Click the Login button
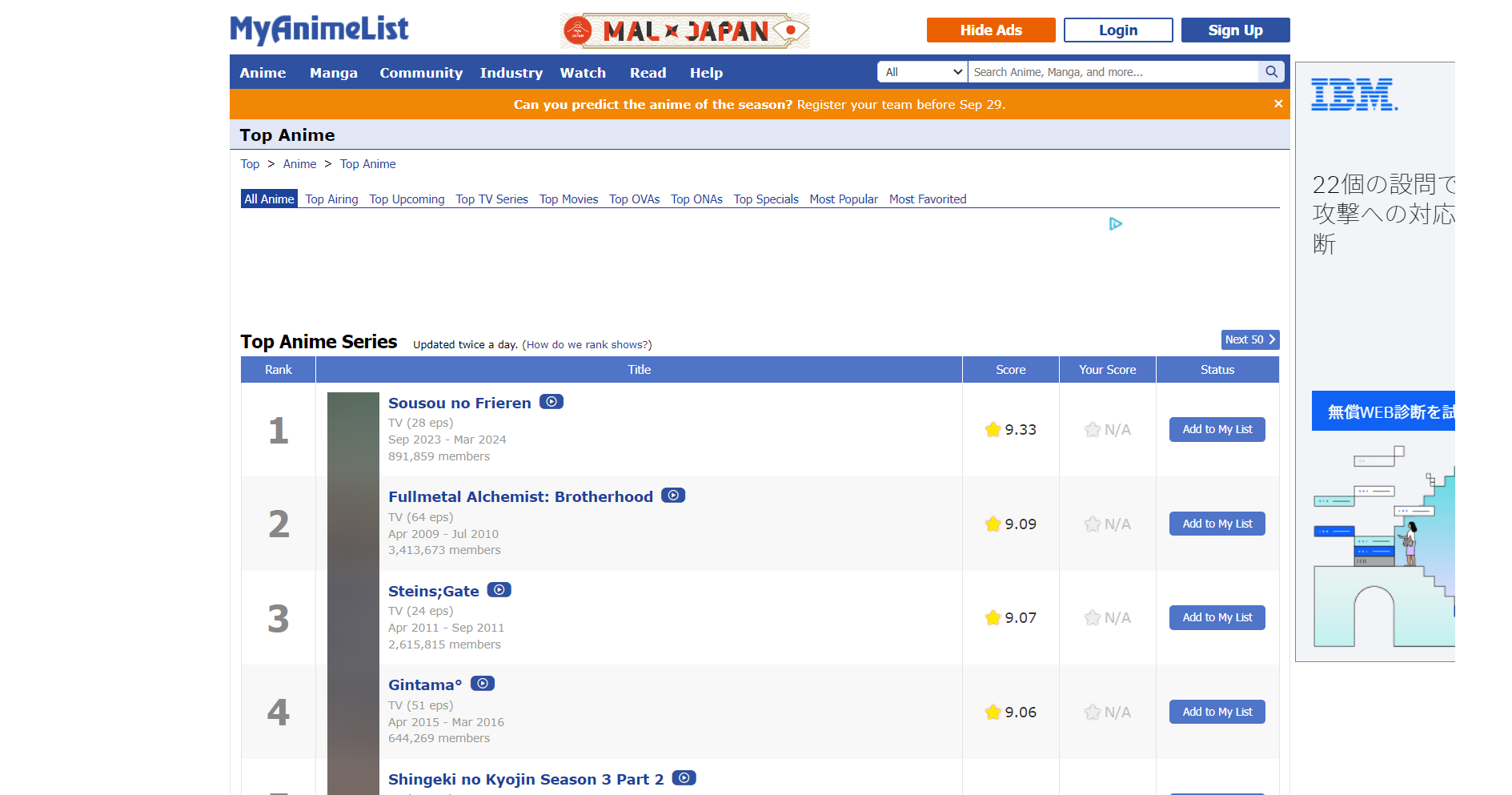The width and height of the screenshot is (1512, 795). click(1118, 30)
